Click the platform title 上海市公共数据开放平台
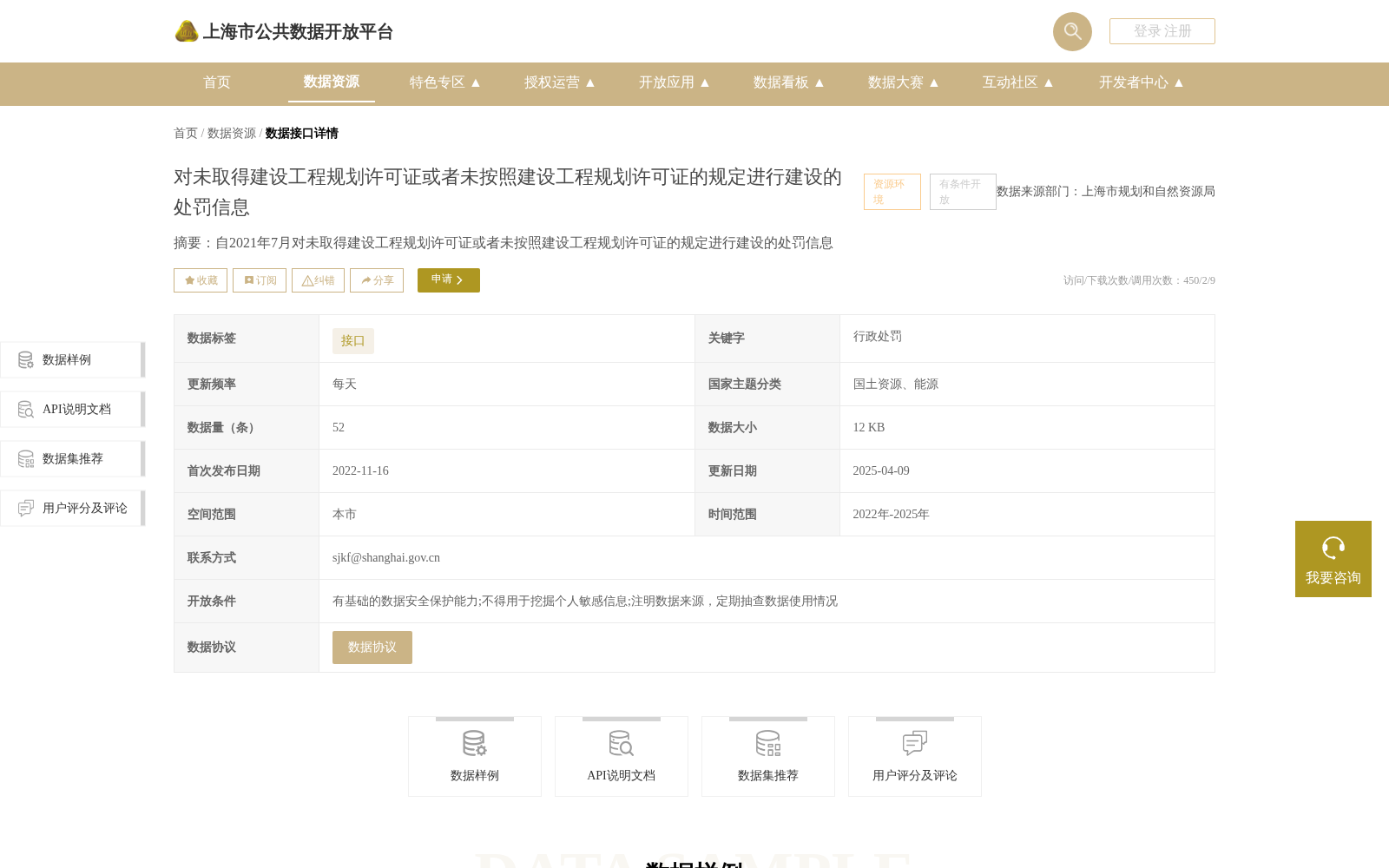 tap(298, 32)
